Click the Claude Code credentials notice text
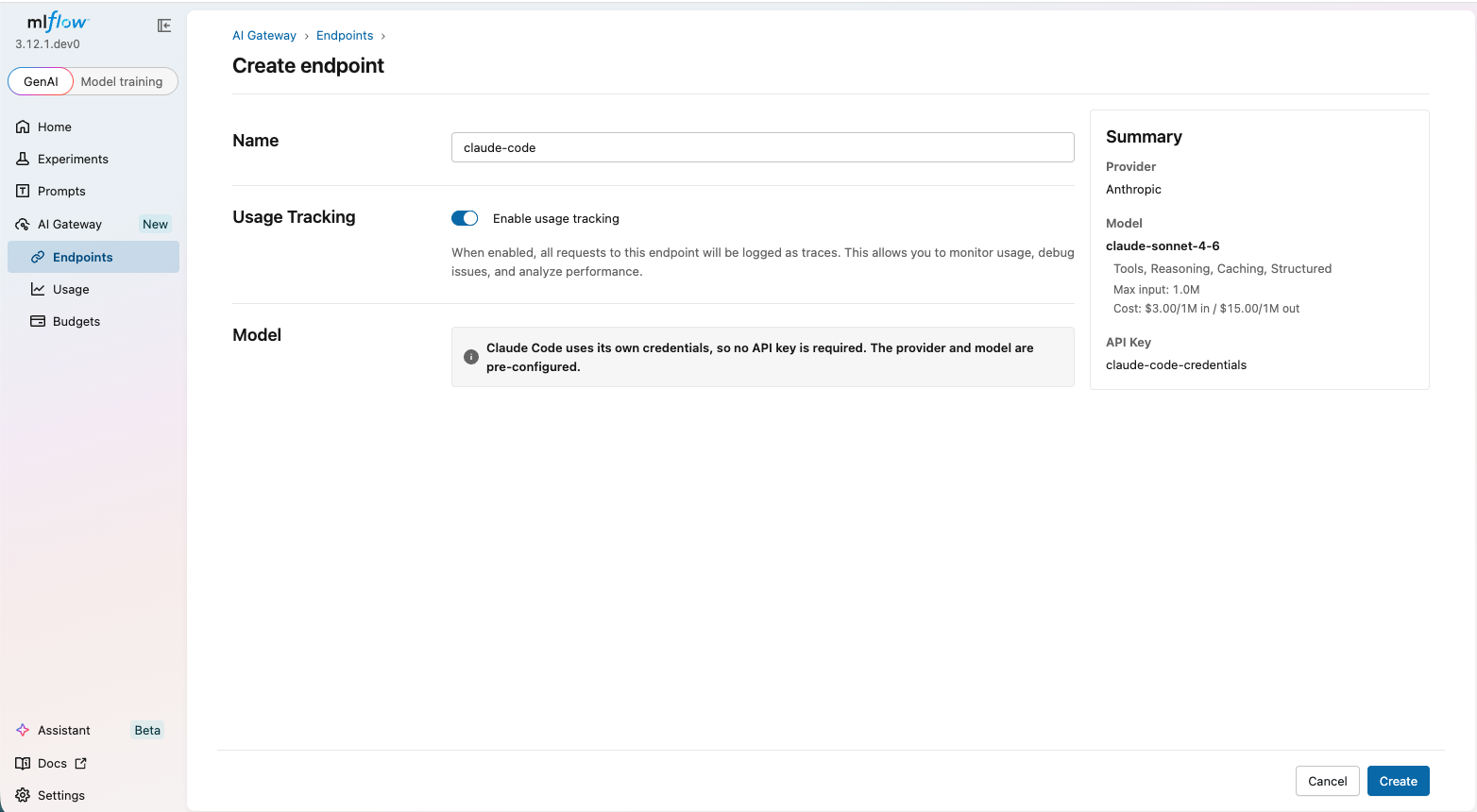Image resolution: width=1477 pixels, height=812 pixels. point(760,357)
